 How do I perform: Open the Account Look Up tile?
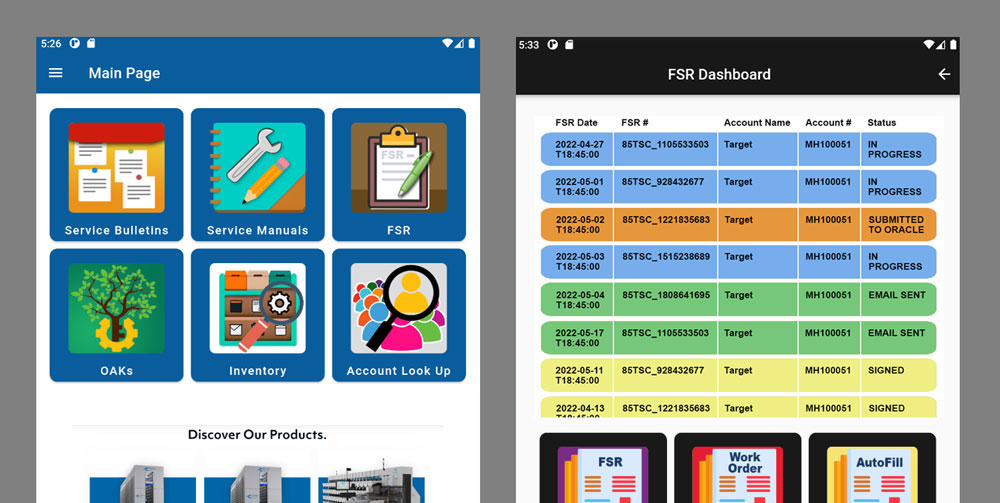tap(398, 314)
